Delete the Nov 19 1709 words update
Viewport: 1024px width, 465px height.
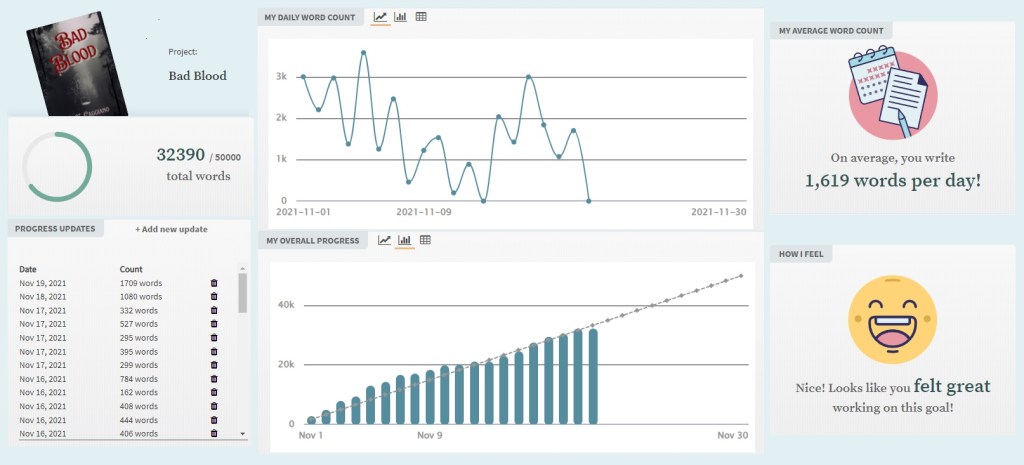point(214,283)
